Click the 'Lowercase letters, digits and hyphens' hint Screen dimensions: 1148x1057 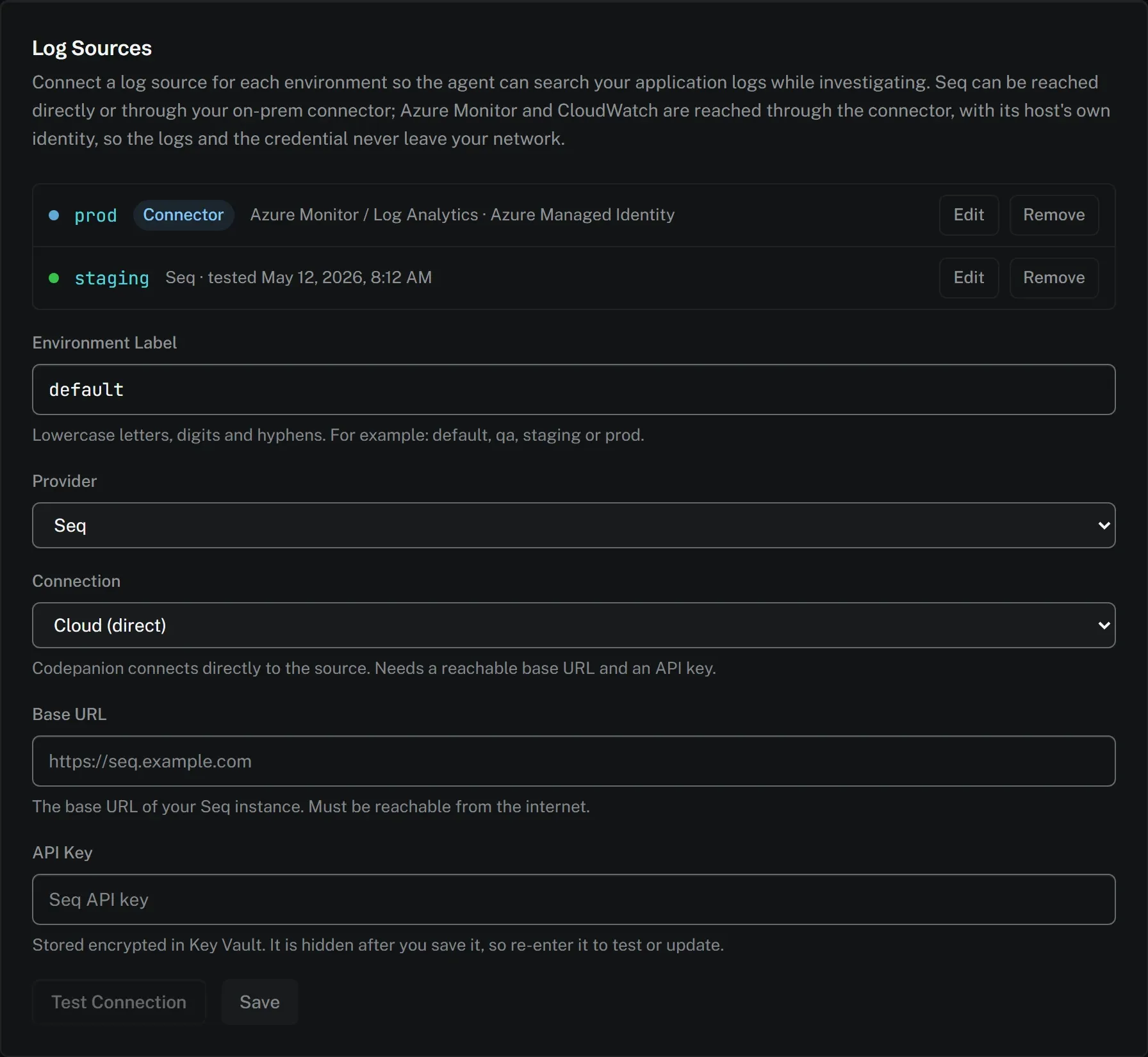(x=338, y=435)
